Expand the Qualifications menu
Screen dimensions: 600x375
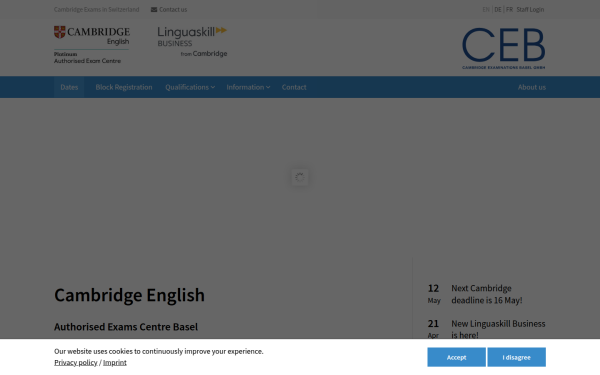click(190, 87)
